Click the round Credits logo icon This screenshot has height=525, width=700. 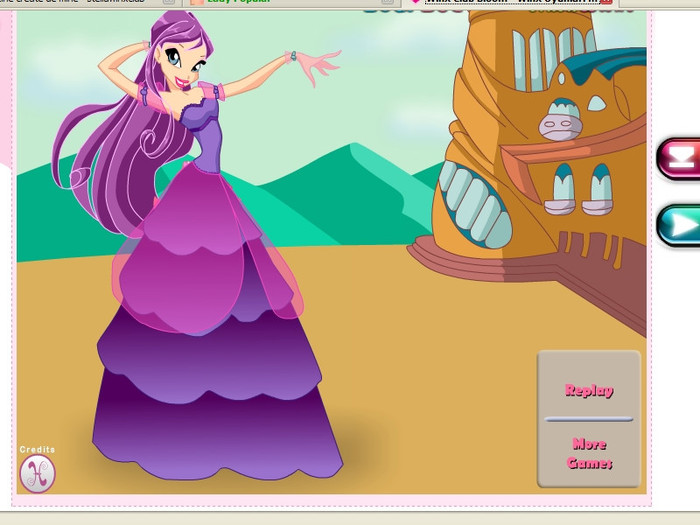pos(37,473)
